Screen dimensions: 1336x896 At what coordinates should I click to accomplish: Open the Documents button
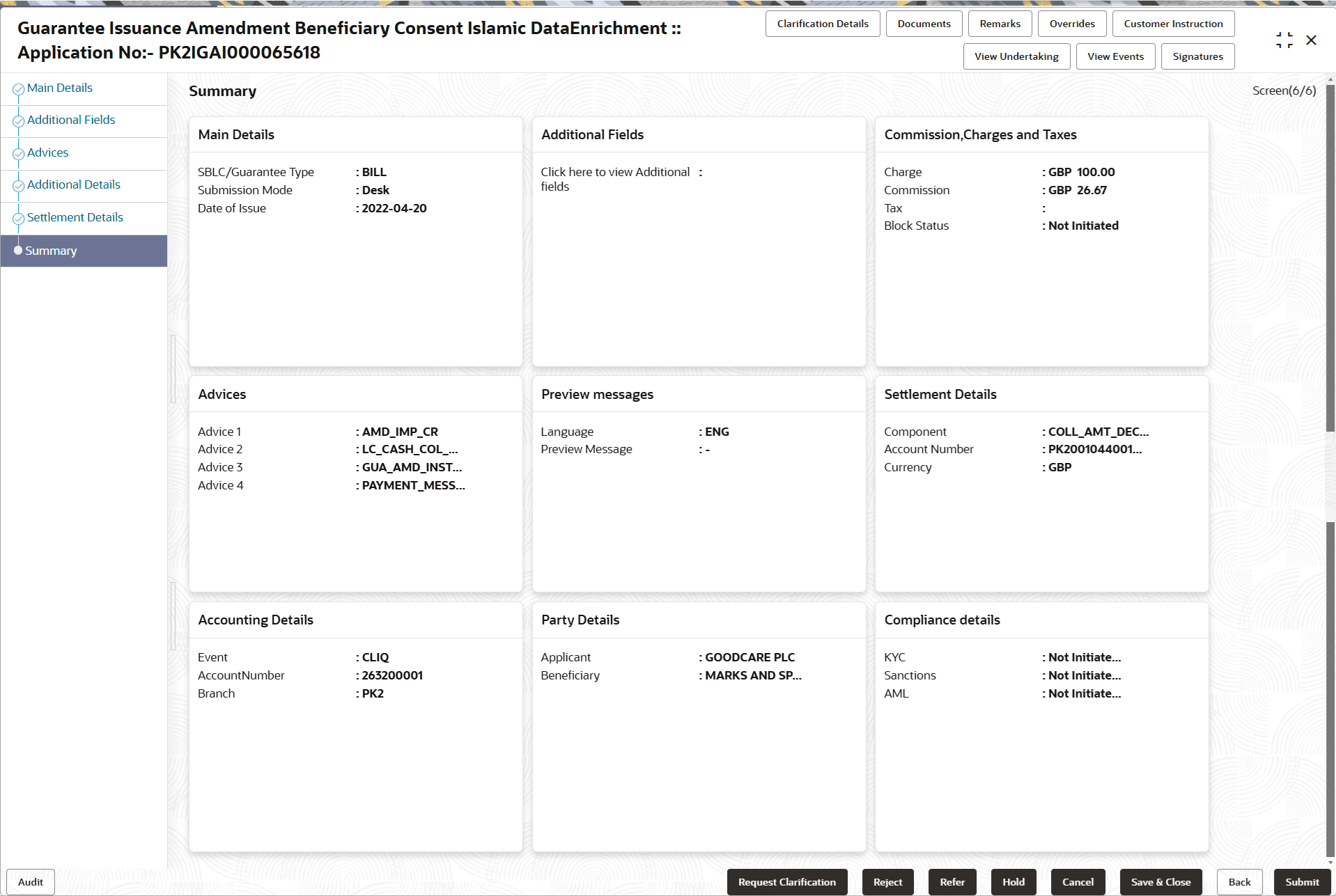point(924,24)
